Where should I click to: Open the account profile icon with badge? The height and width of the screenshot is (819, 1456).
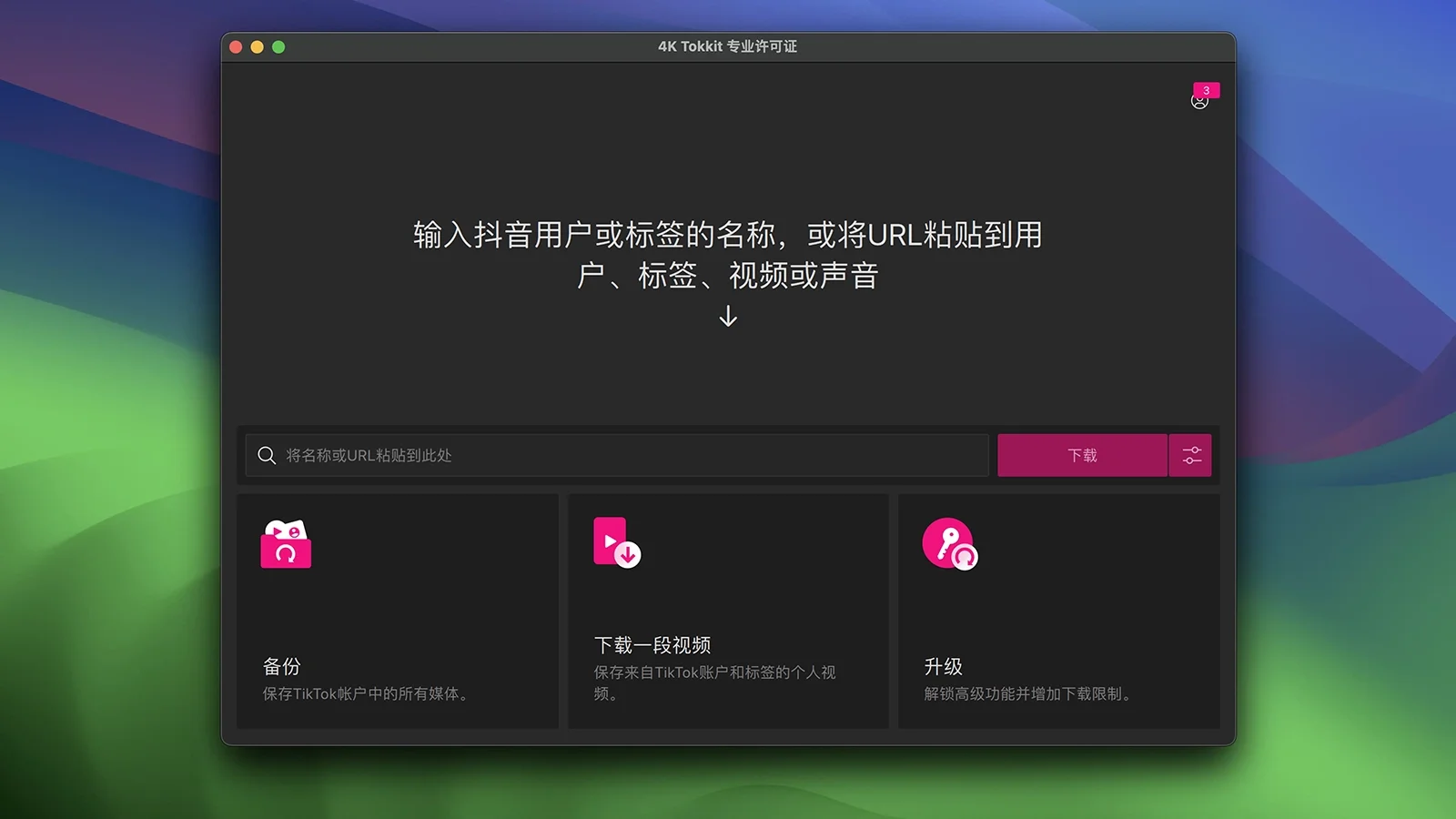[1203, 96]
